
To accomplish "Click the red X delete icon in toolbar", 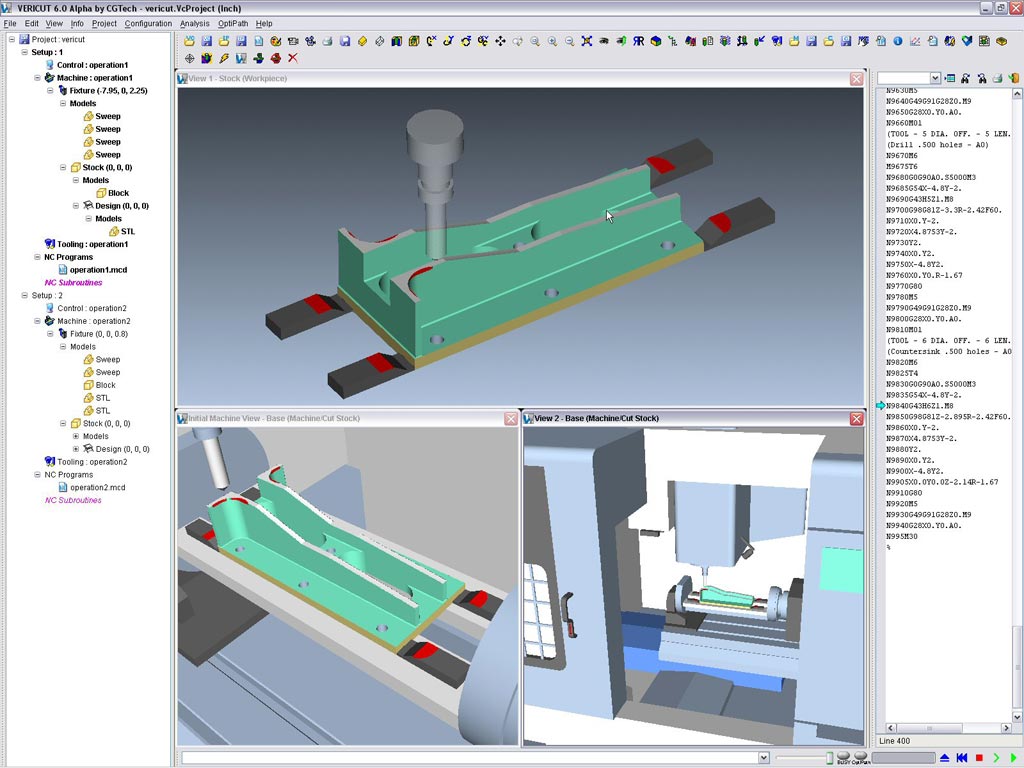I will pyautogui.click(x=293, y=58).
